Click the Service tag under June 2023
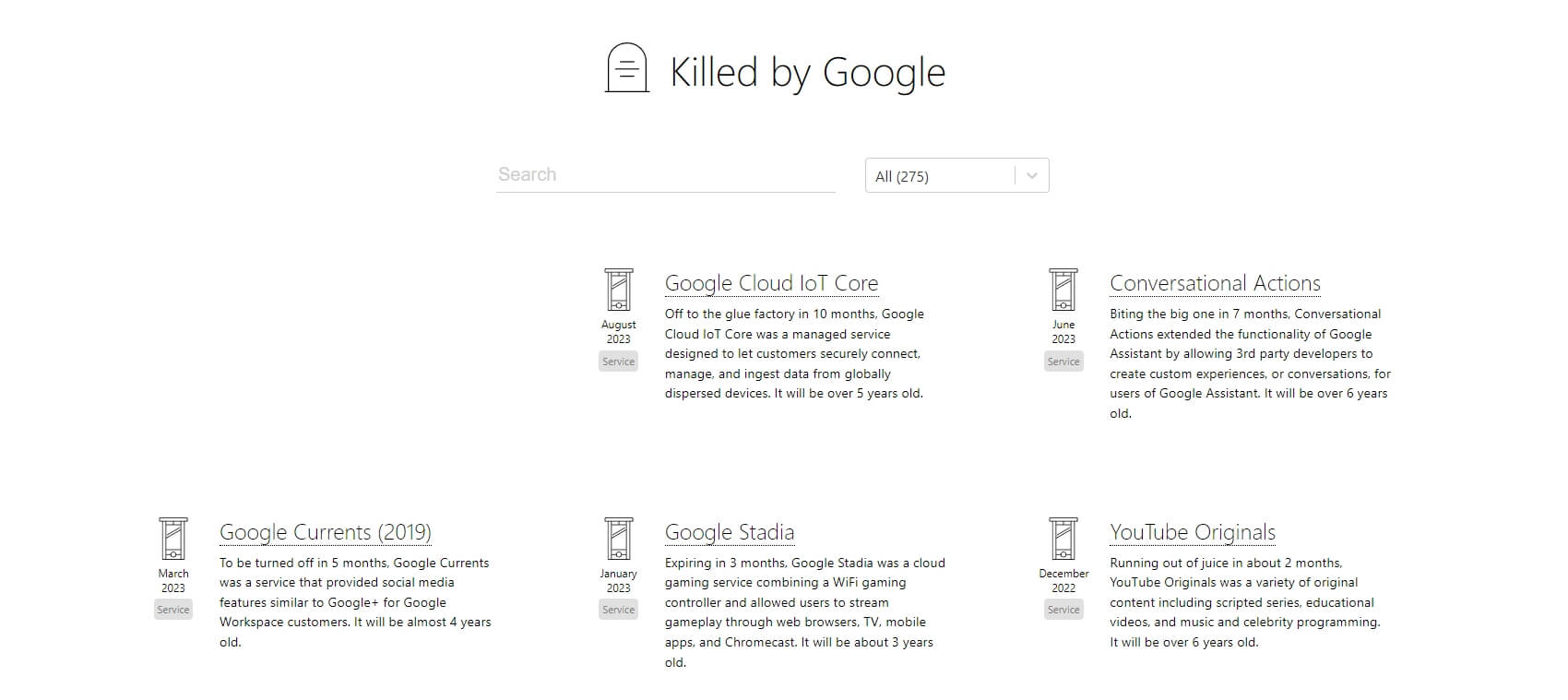This screenshot has height=700, width=1568. (1063, 362)
